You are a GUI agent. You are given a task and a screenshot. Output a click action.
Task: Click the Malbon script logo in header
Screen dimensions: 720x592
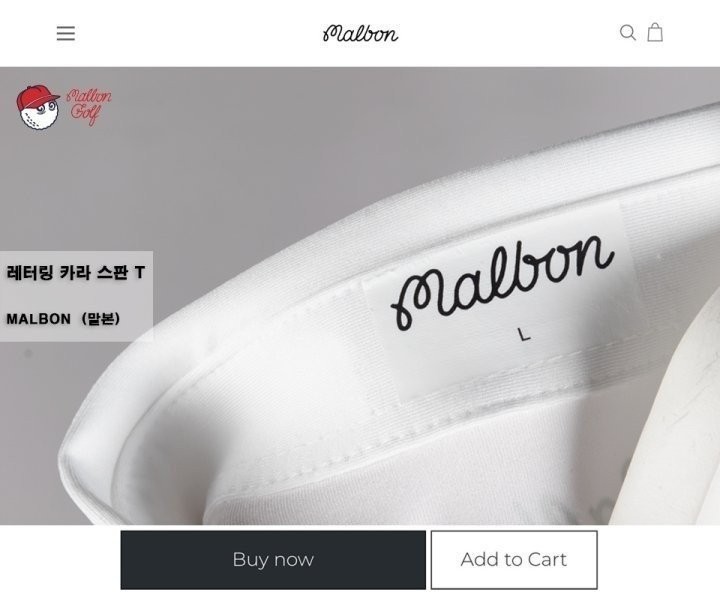360,34
